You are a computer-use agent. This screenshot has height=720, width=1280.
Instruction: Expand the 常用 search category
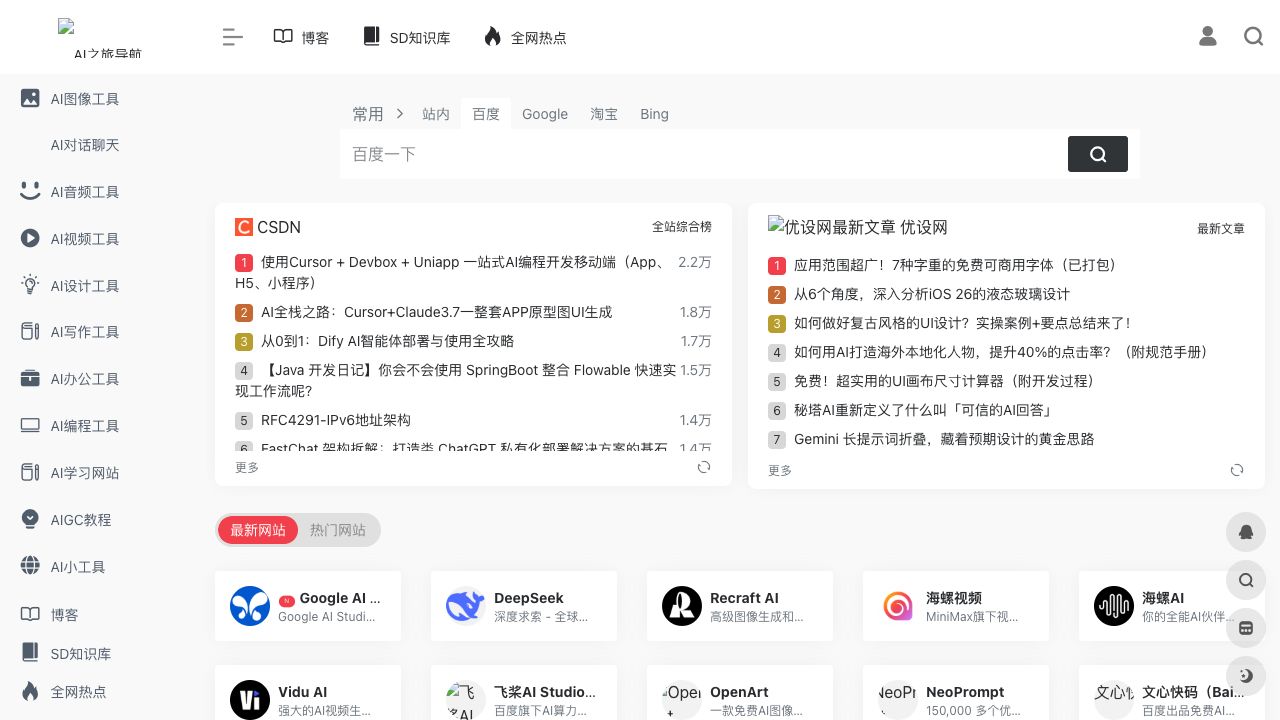pos(368,114)
